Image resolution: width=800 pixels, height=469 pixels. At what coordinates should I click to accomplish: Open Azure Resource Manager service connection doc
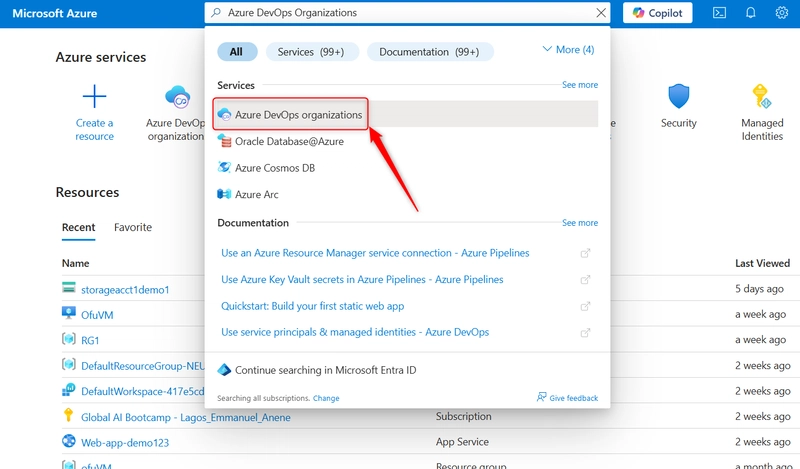click(375, 253)
